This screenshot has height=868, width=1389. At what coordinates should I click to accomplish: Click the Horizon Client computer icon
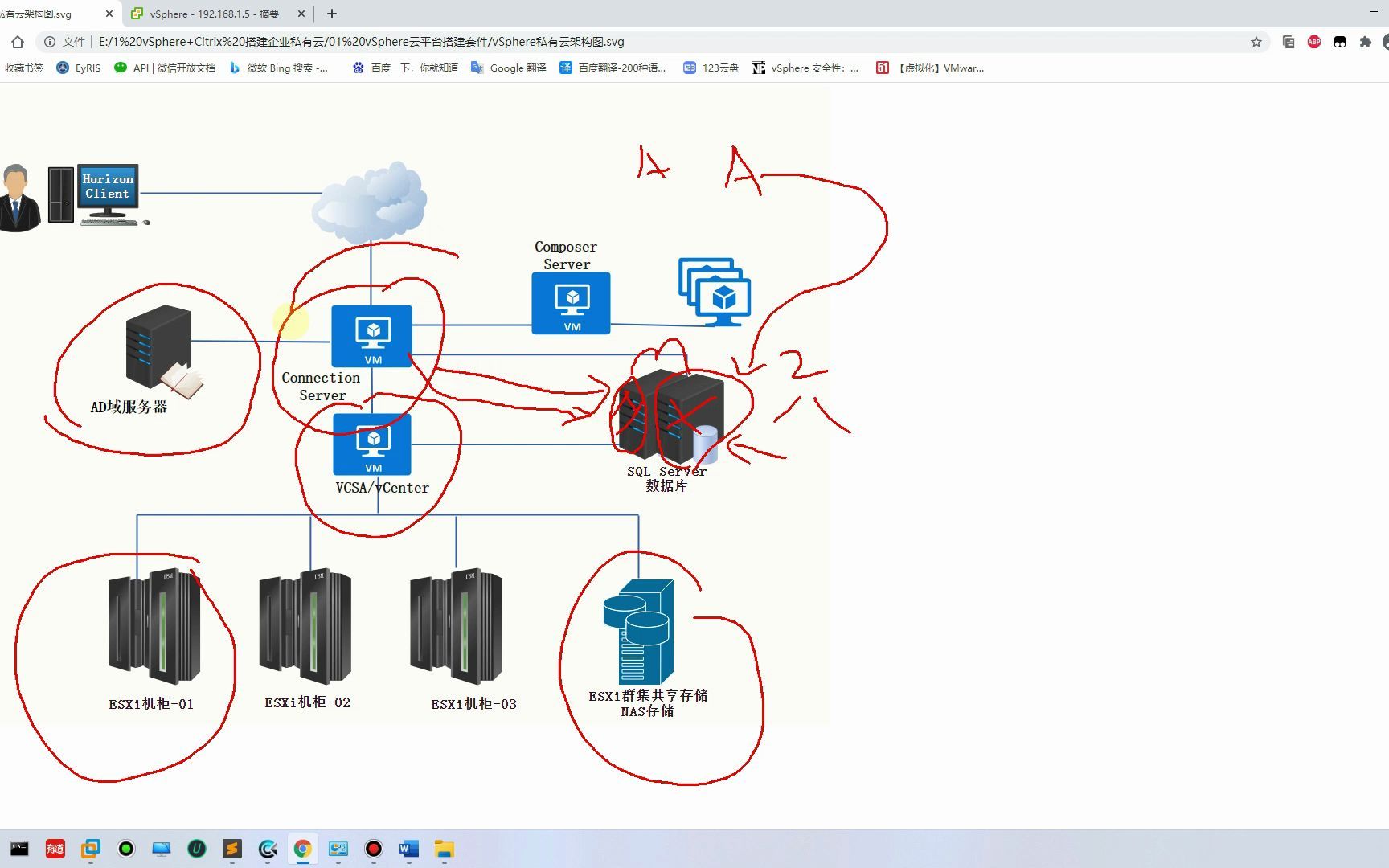click(100, 194)
